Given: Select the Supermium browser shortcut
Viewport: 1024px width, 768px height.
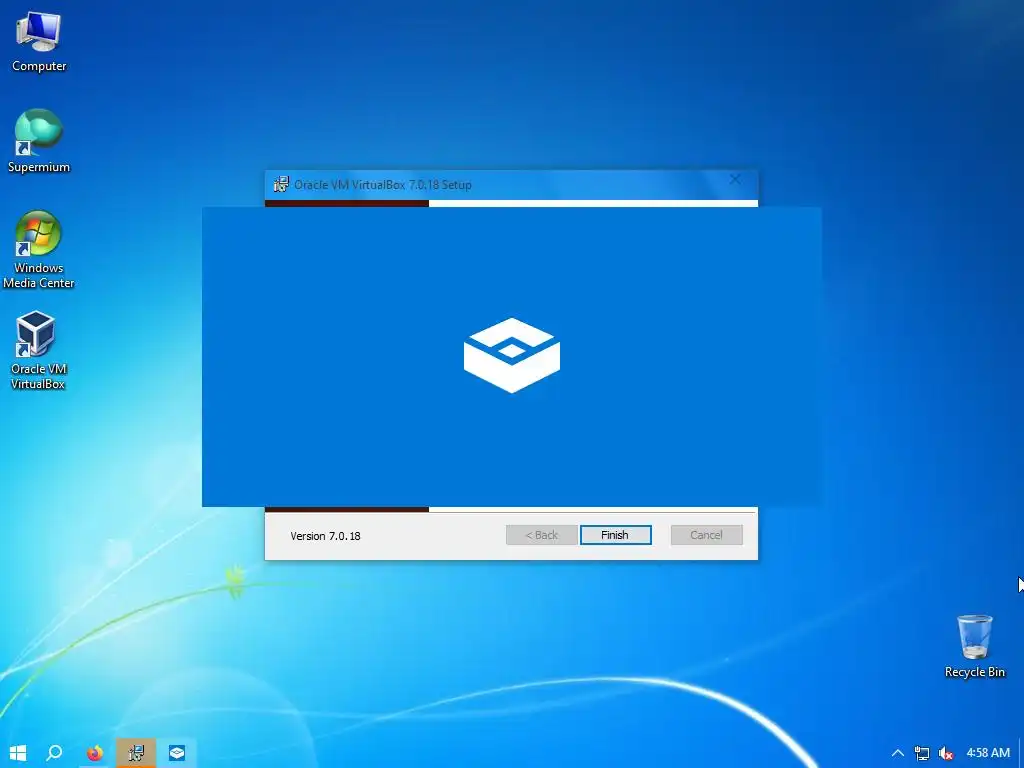Looking at the screenshot, I should (x=39, y=141).
